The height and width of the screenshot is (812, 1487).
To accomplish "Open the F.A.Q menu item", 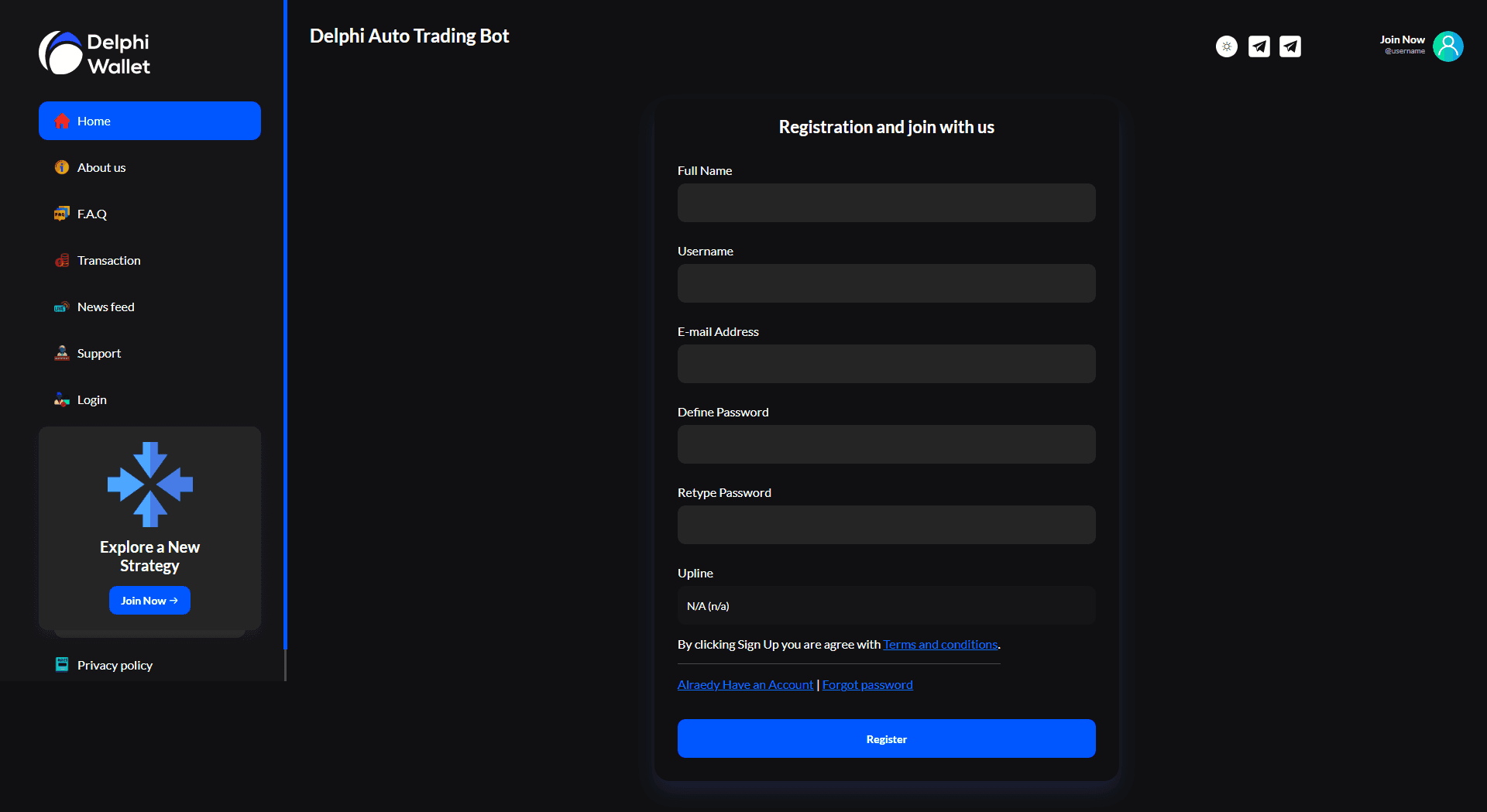I will [149, 214].
